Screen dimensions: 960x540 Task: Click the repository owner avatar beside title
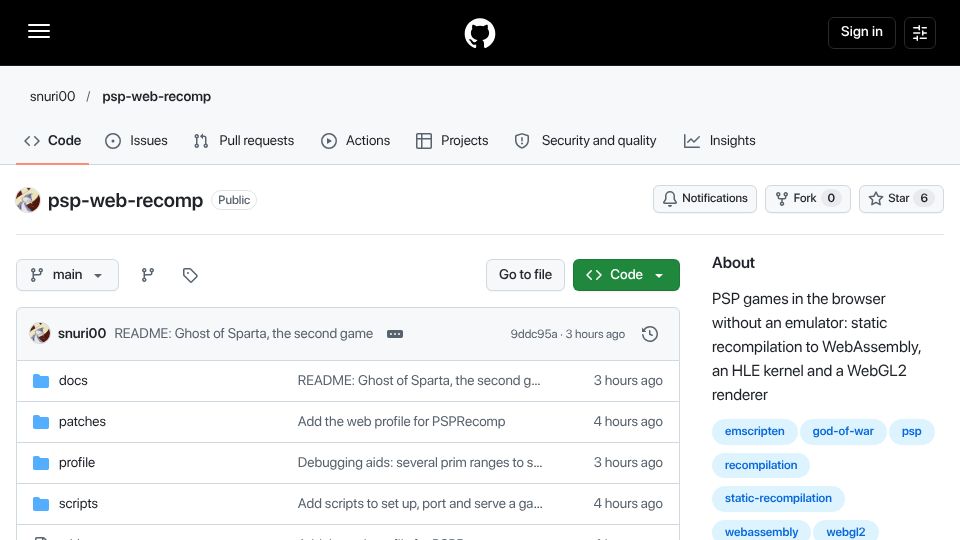click(x=28, y=200)
